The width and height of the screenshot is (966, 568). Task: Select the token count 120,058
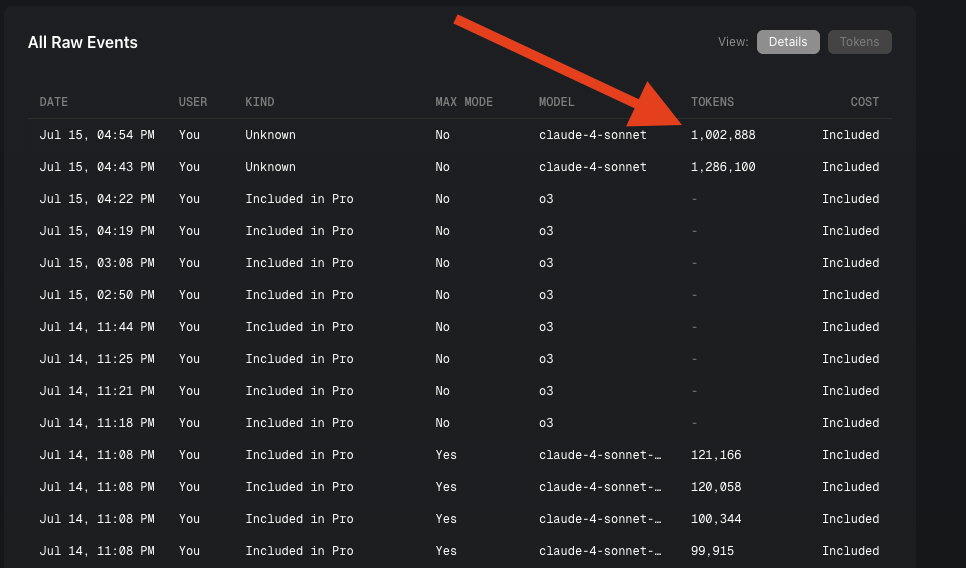click(x=716, y=487)
